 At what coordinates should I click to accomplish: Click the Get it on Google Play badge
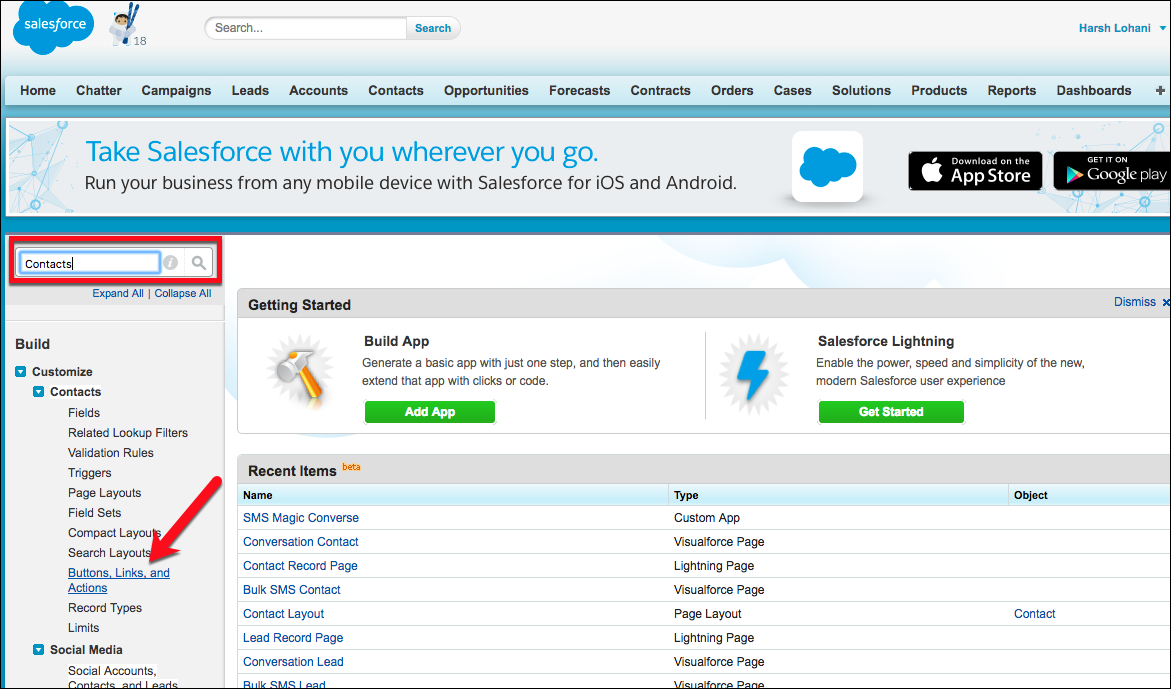tap(1112, 171)
